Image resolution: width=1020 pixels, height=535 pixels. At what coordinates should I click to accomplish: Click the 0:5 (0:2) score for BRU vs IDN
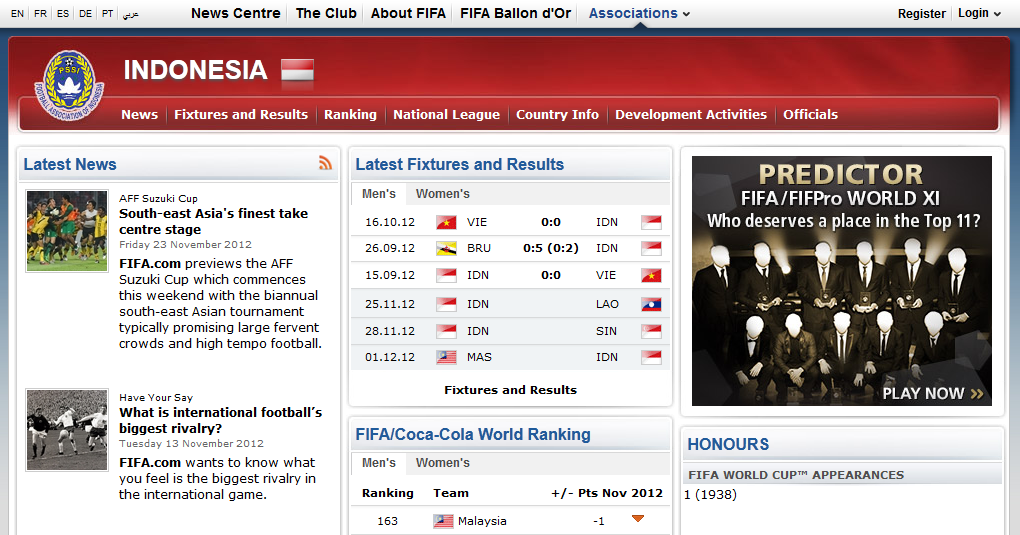(550, 249)
